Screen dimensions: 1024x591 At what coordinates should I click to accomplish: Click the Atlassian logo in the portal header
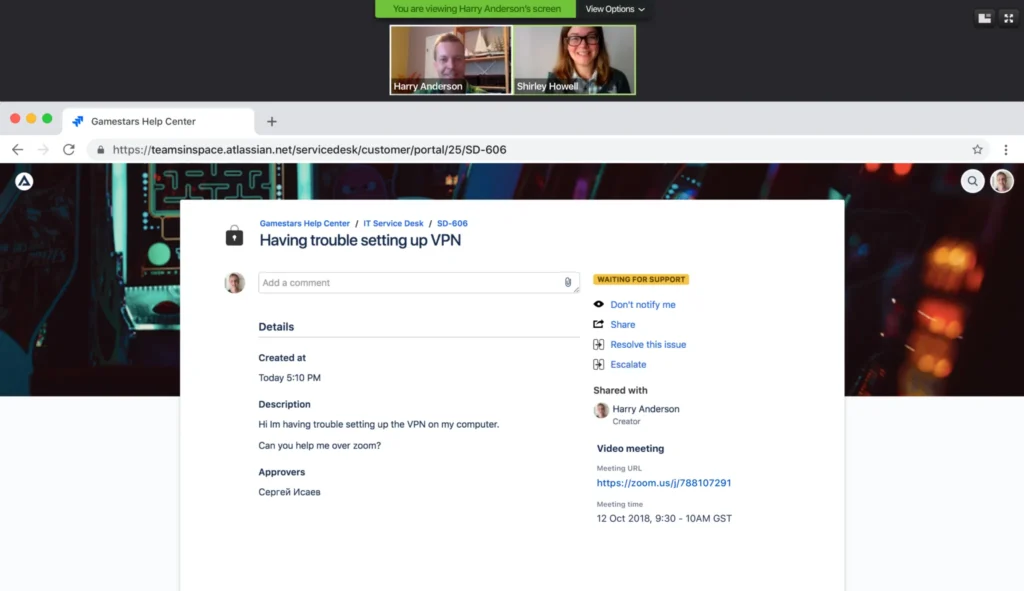[x=24, y=181]
